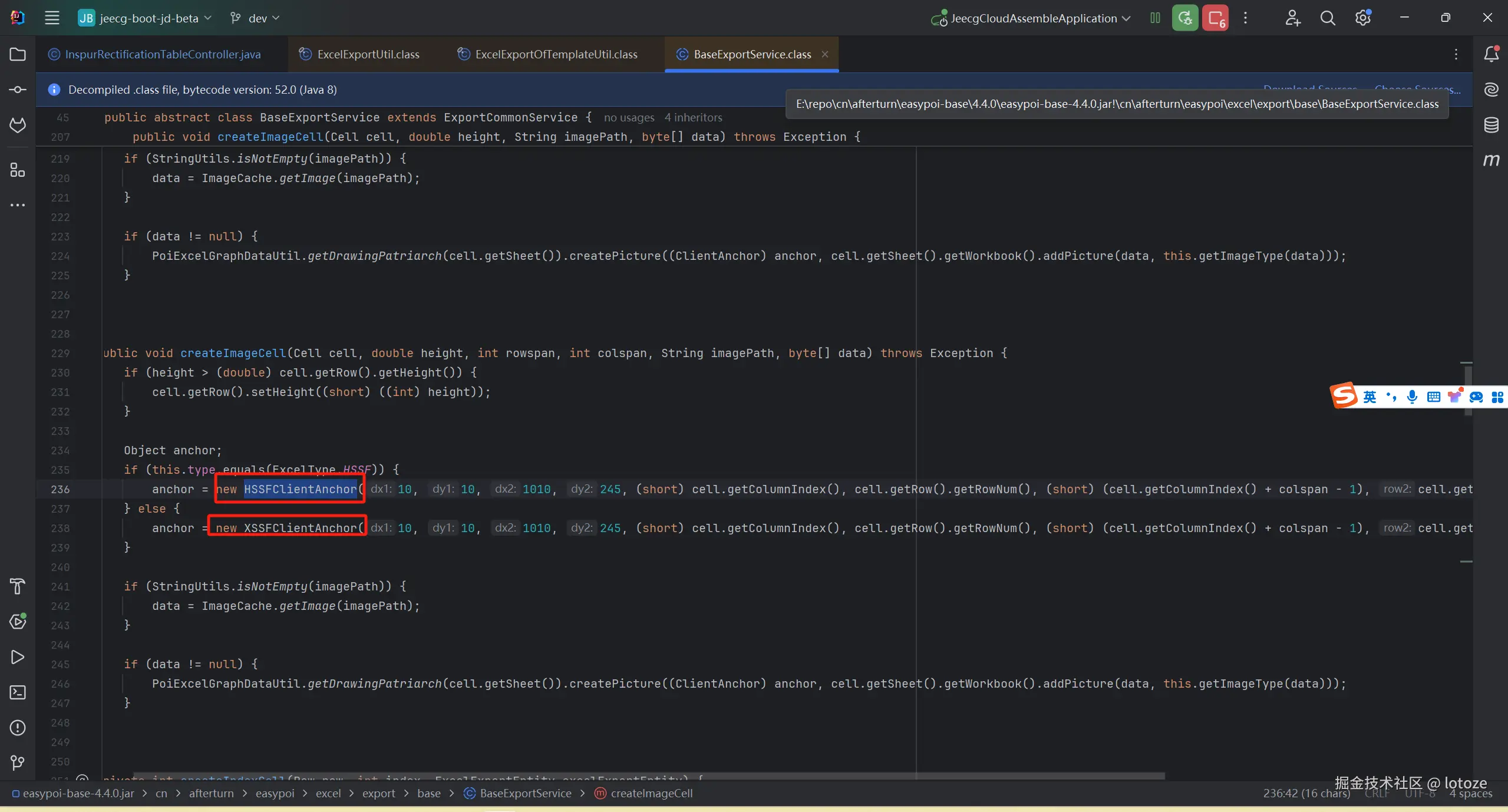Open the Project folder tool window
This screenshot has height=812, width=1508.
click(18, 54)
